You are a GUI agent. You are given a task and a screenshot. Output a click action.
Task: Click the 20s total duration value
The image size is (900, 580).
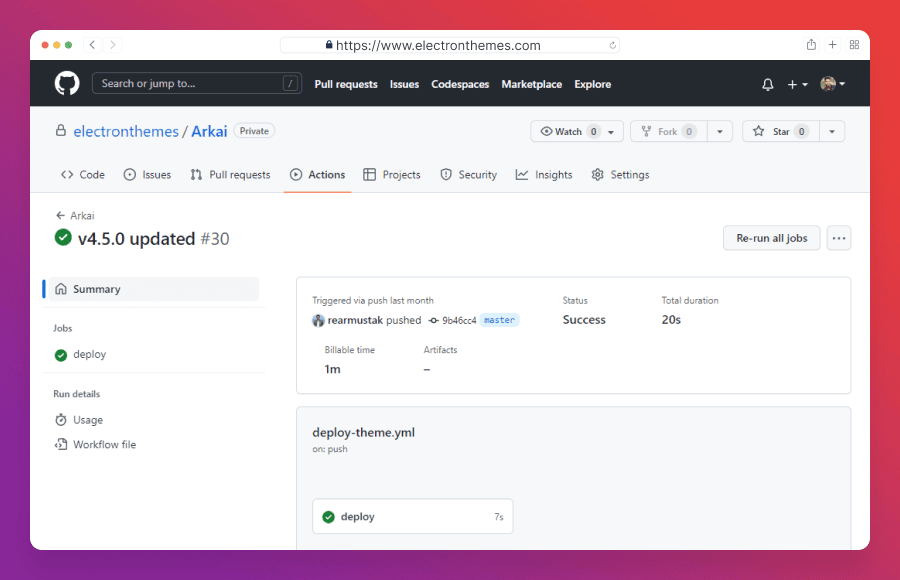671,320
